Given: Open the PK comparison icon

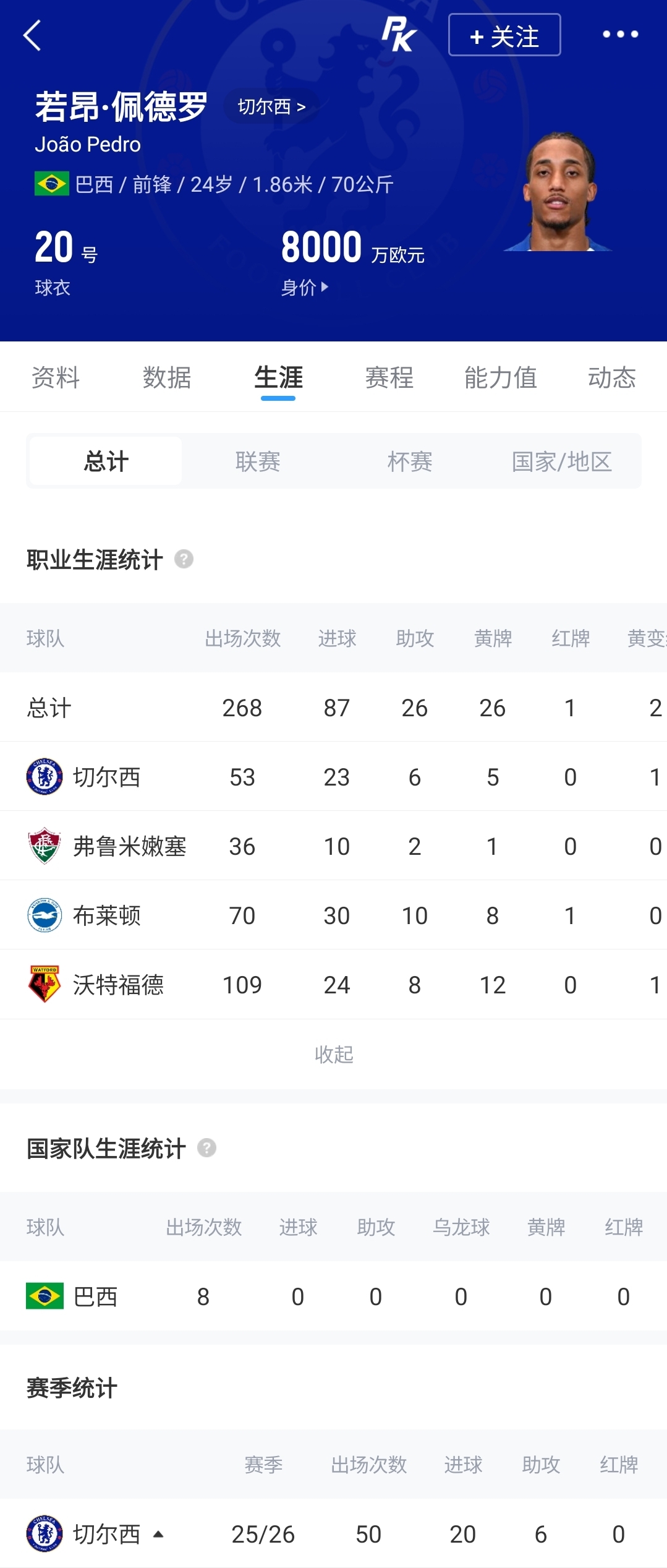Looking at the screenshot, I should coord(399,34).
